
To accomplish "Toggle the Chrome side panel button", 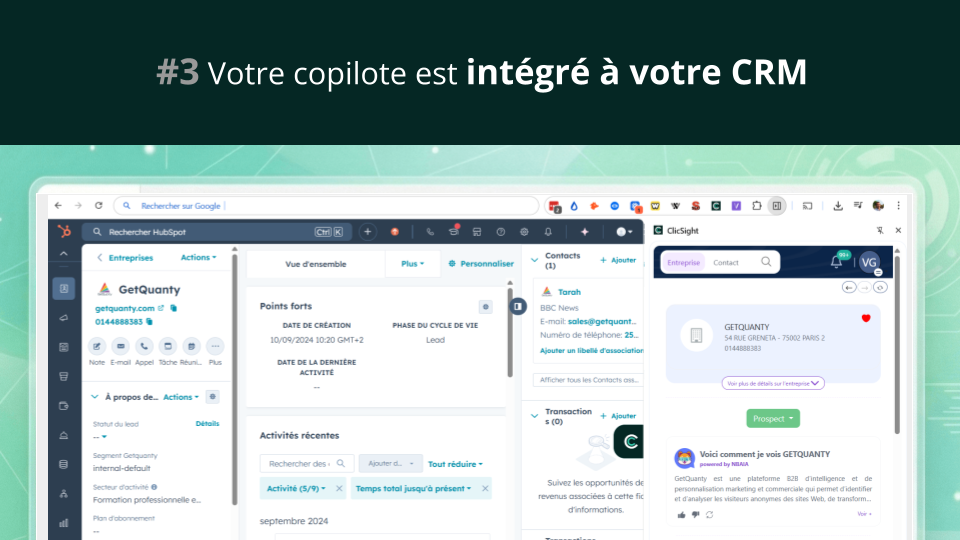I will [777, 206].
